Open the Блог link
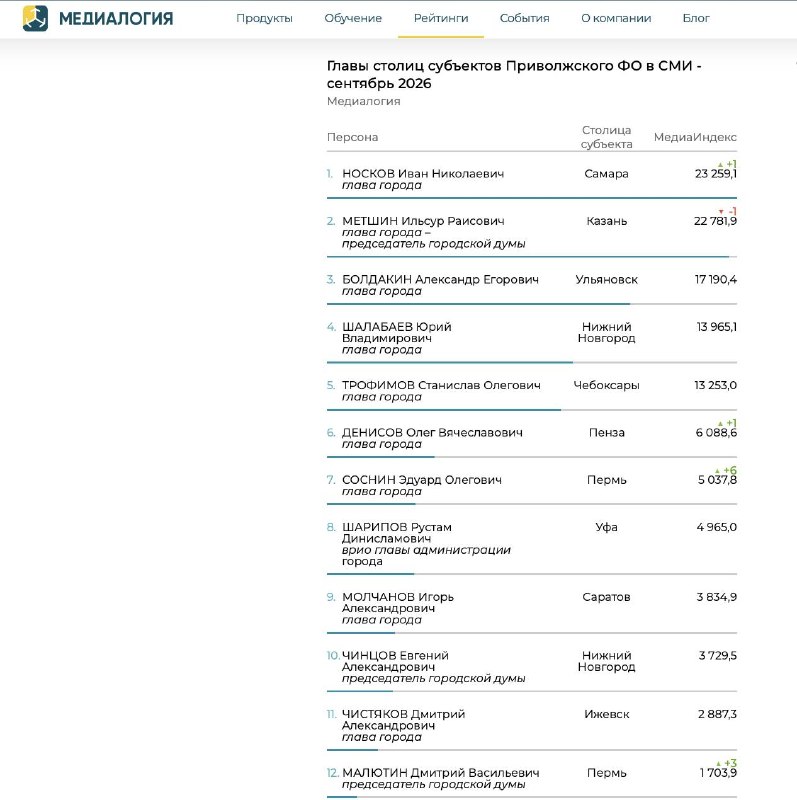The height and width of the screenshot is (800, 797). [696, 18]
